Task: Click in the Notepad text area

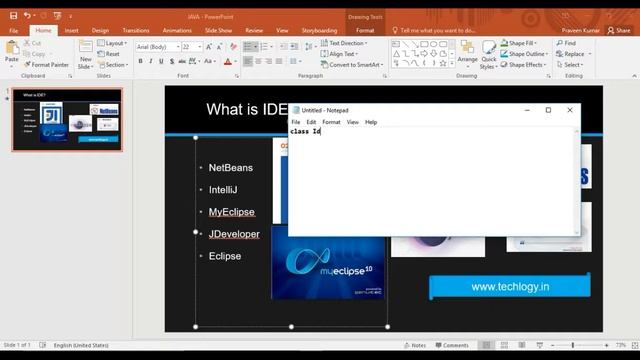Action: 431,181
